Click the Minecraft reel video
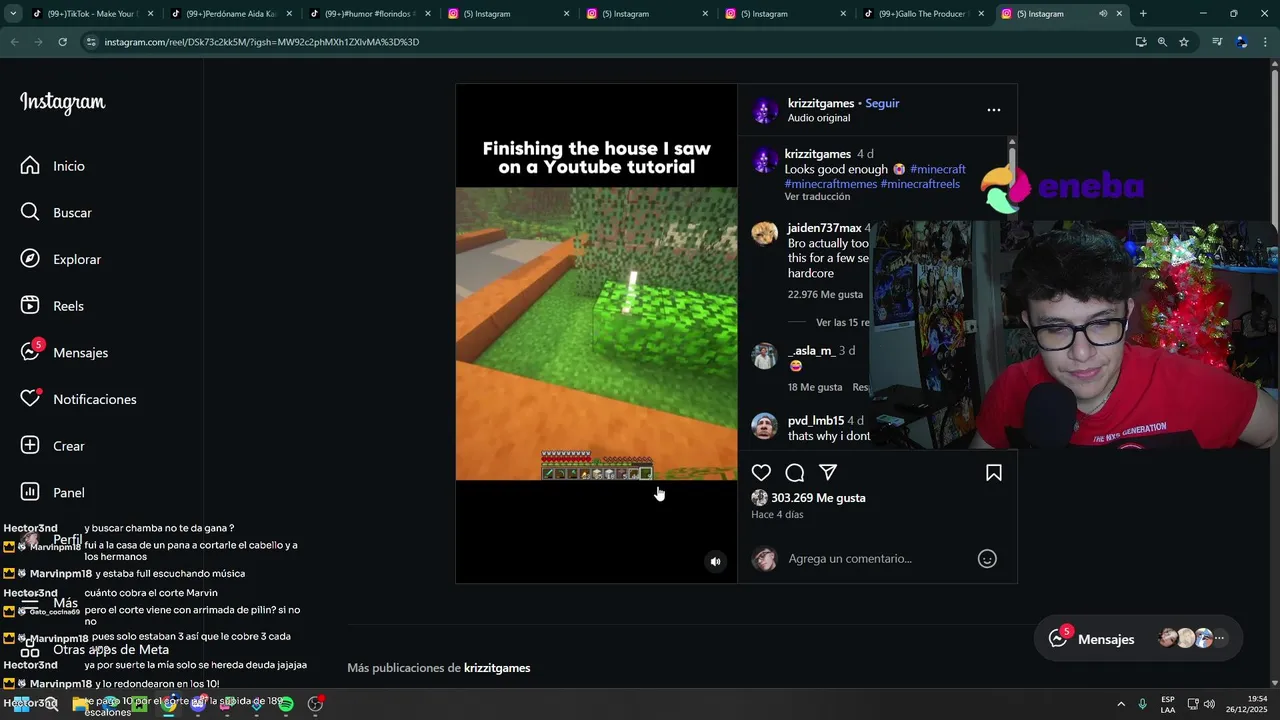This screenshot has width=1280, height=720. [596, 333]
